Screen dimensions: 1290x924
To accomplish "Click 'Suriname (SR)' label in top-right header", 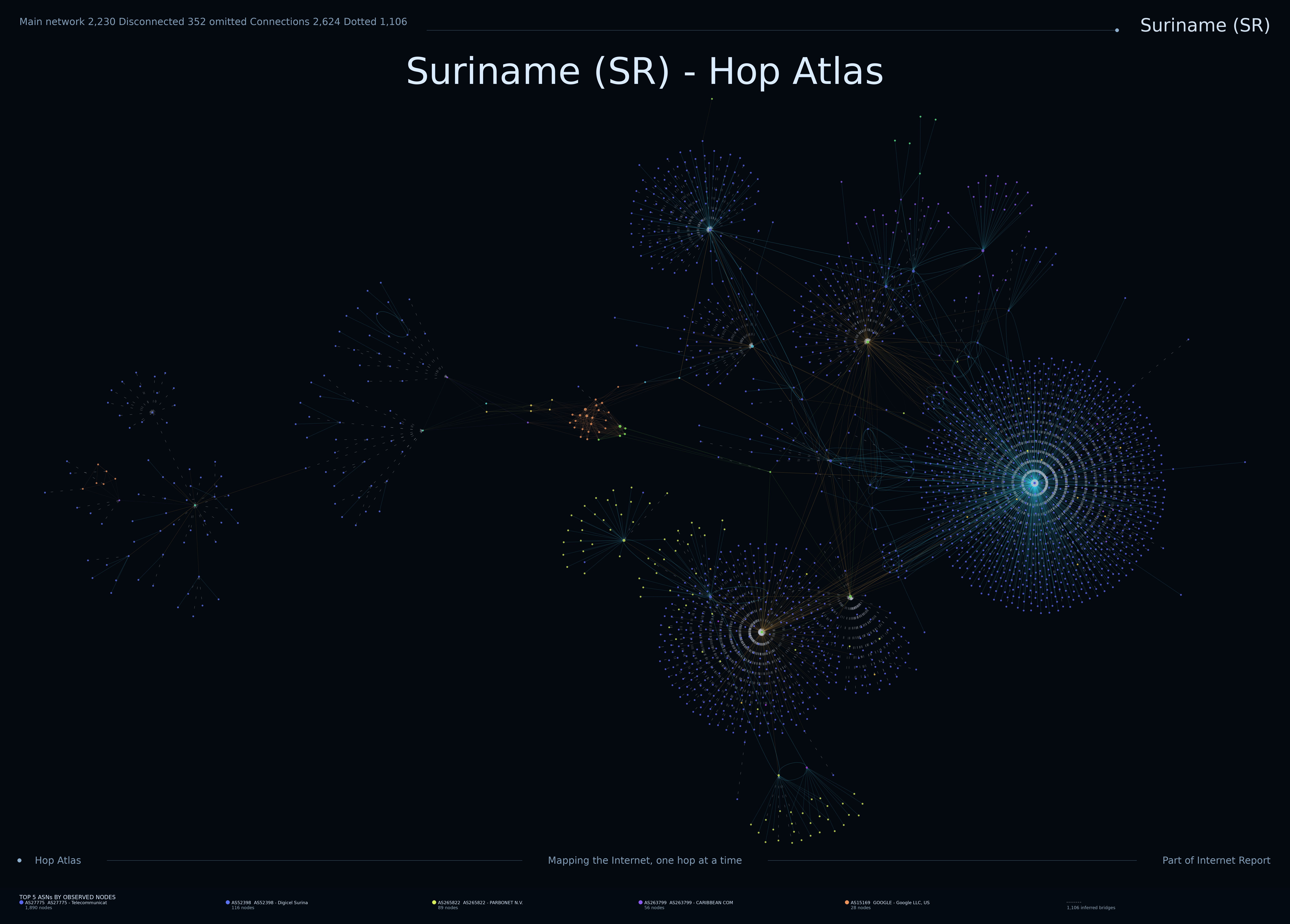I will (1205, 26).
